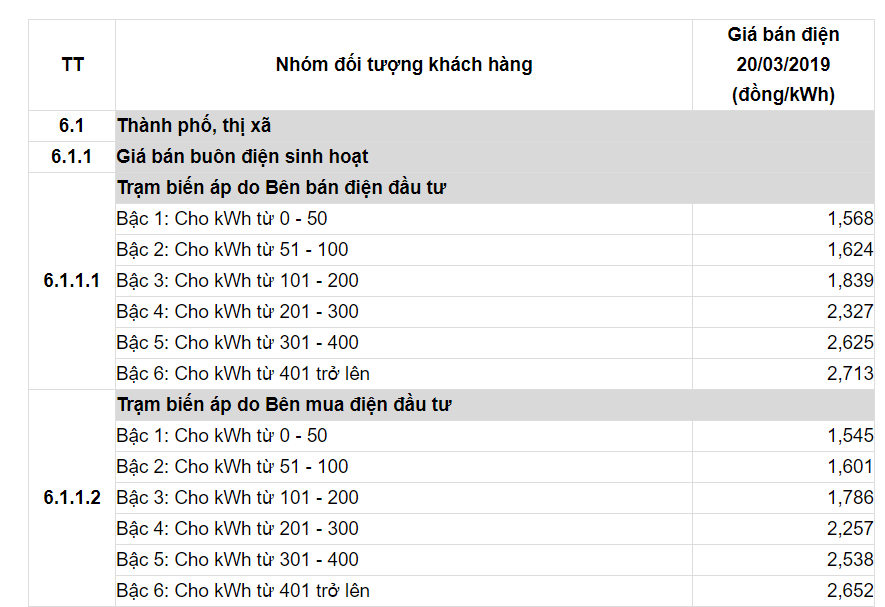Viewport: 885px width, 607px height.
Task: Click the Bậc 2 row with price 1,624
Action: tap(495, 250)
